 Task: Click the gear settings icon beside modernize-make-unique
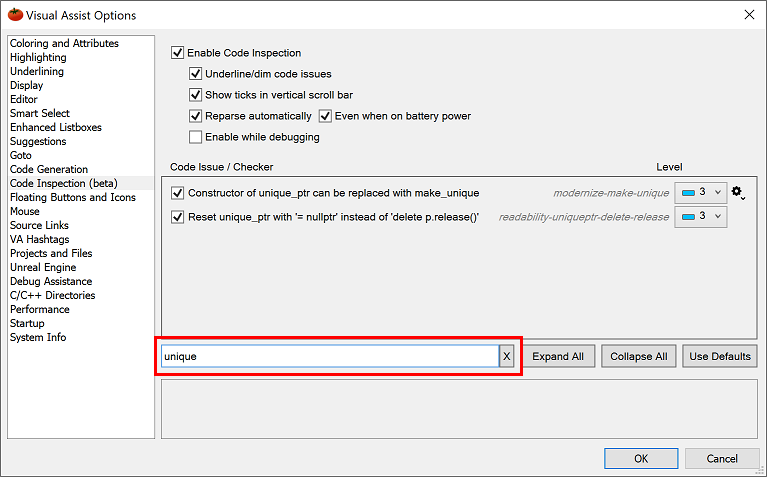pyautogui.click(x=738, y=192)
